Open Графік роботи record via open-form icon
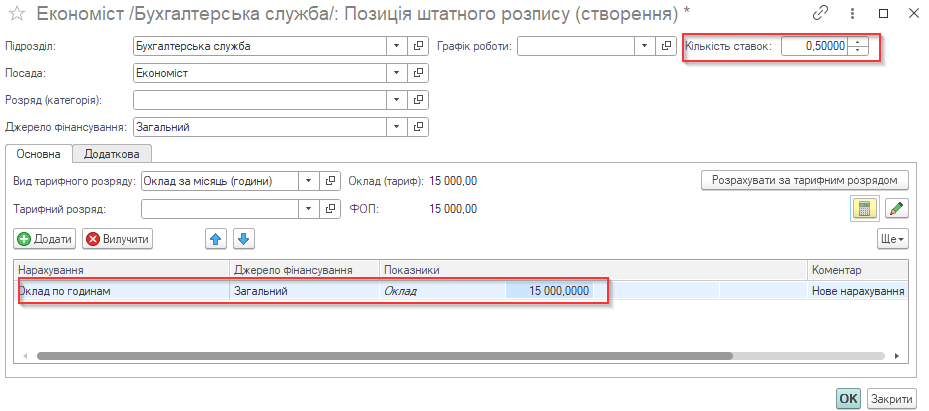The image size is (929, 411). click(x=667, y=46)
